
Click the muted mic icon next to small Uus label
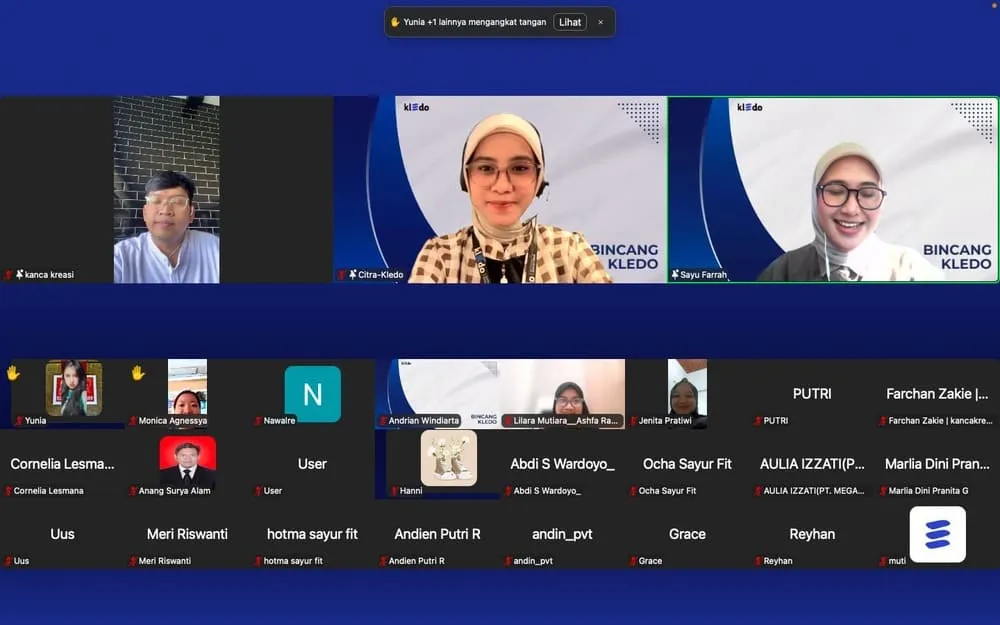click(x=8, y=561)
